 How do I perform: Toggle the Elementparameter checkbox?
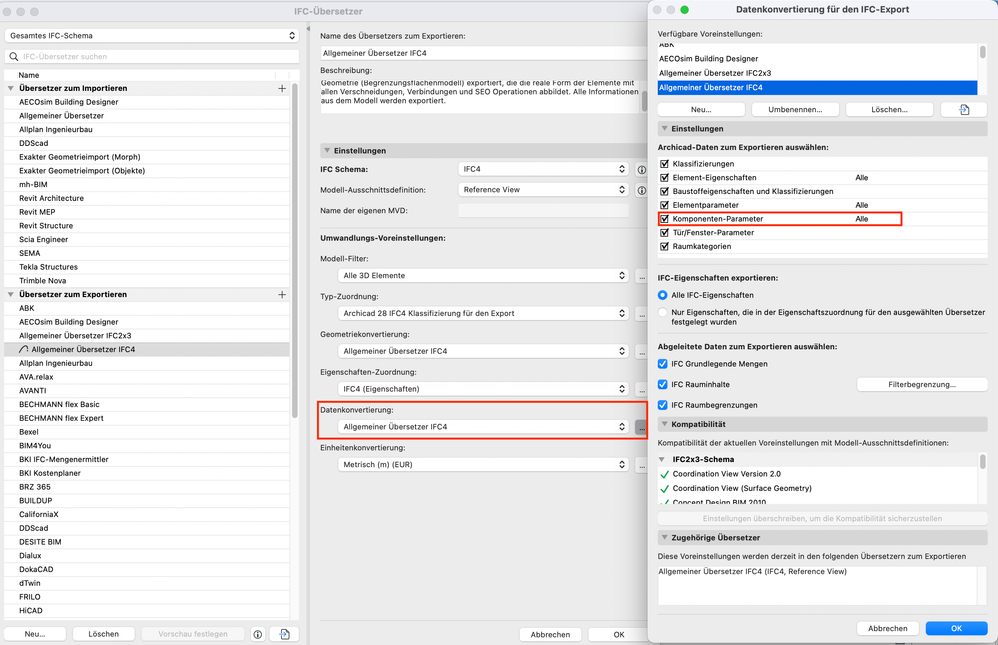664,205
